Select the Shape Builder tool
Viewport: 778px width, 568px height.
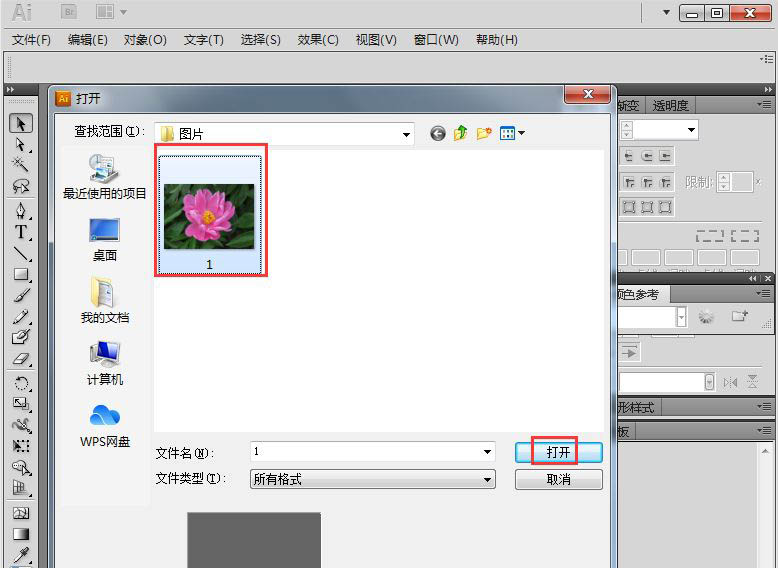coord(21,467)
